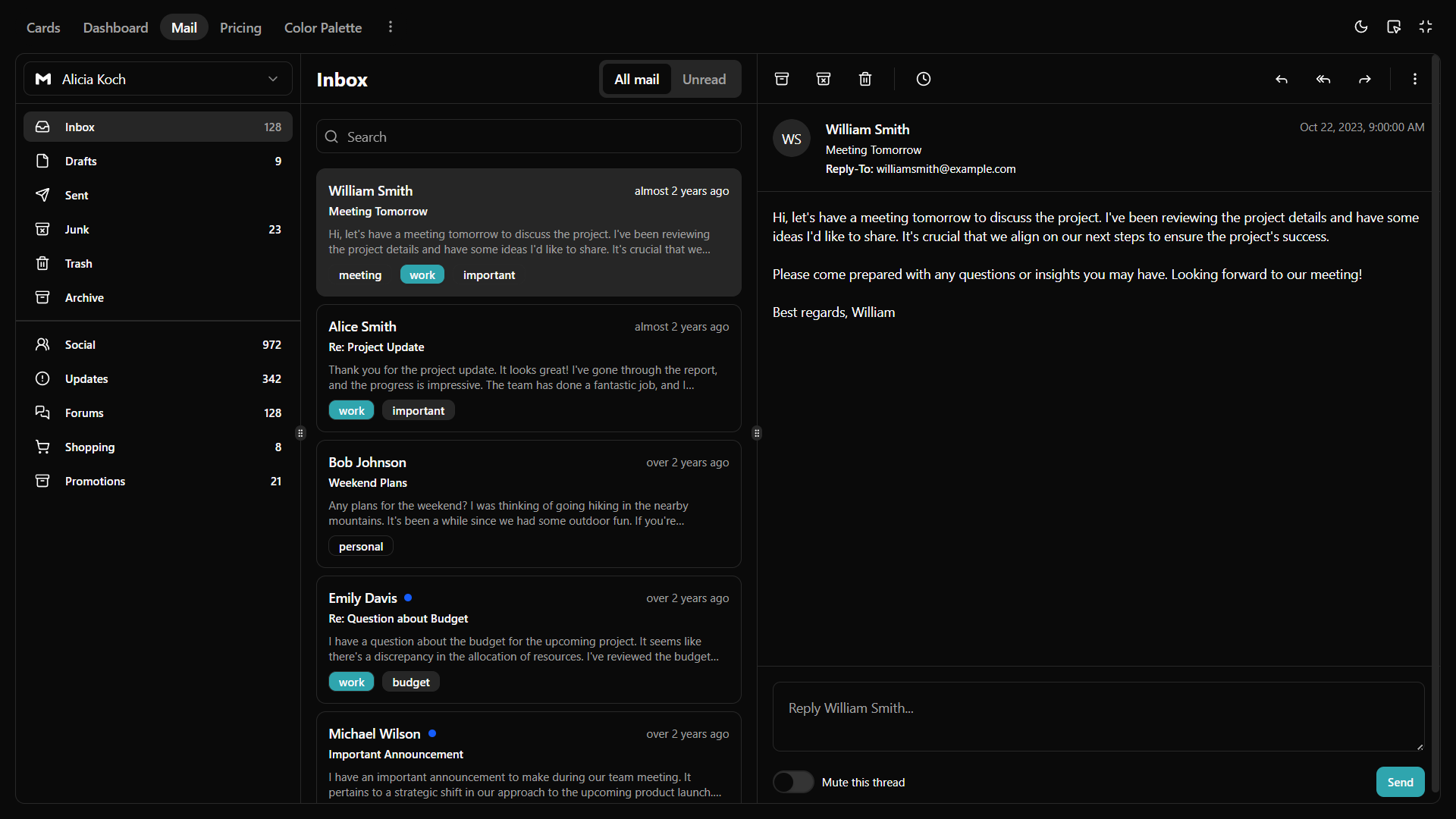Move message to junk via toolbar icon
Image resolution: width=1456 pixels, height=819 pixels.
[x=824, y=79]
